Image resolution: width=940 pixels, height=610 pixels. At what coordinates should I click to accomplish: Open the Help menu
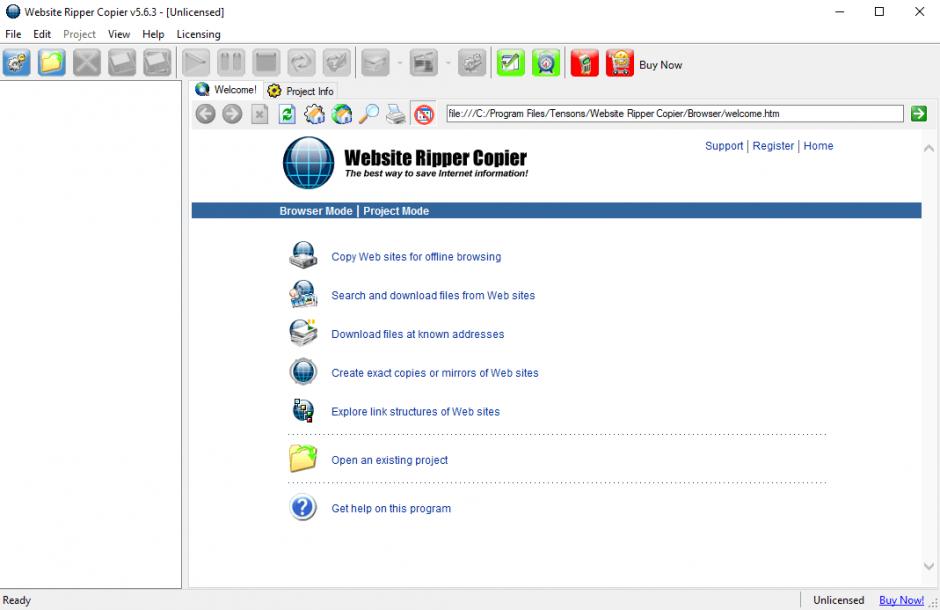click(153, 34)
